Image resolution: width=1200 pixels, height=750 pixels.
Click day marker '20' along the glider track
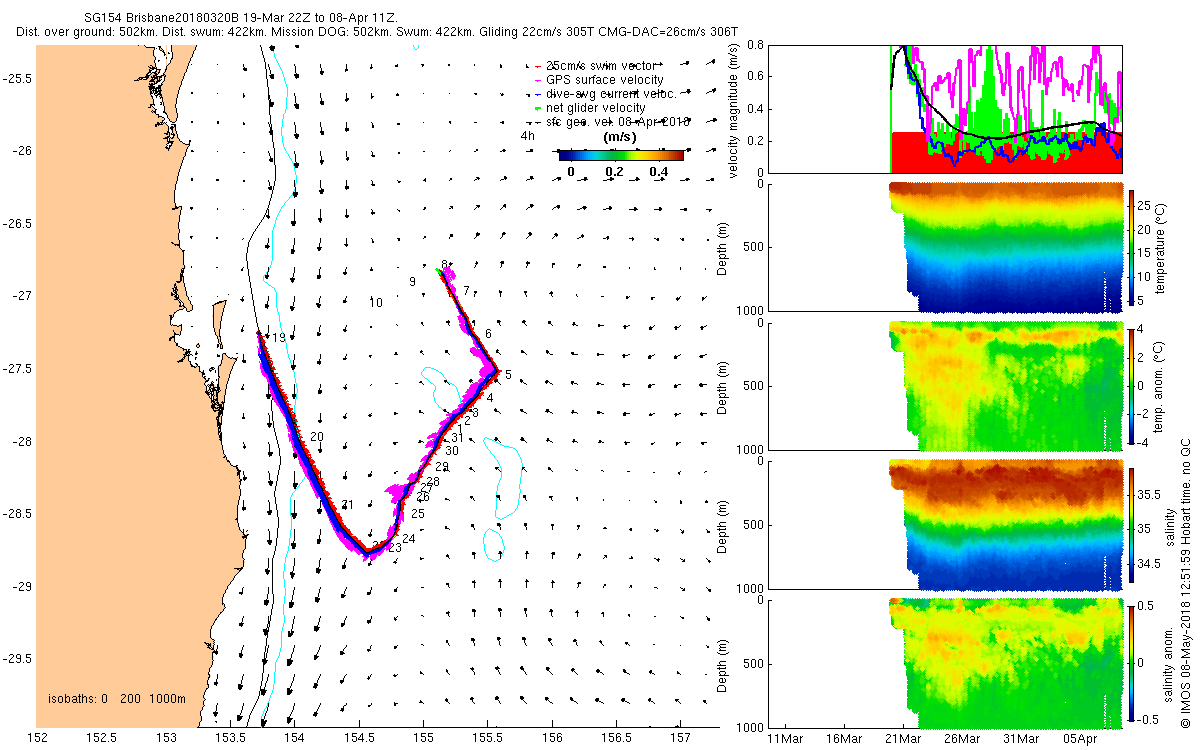pos(317,437)
